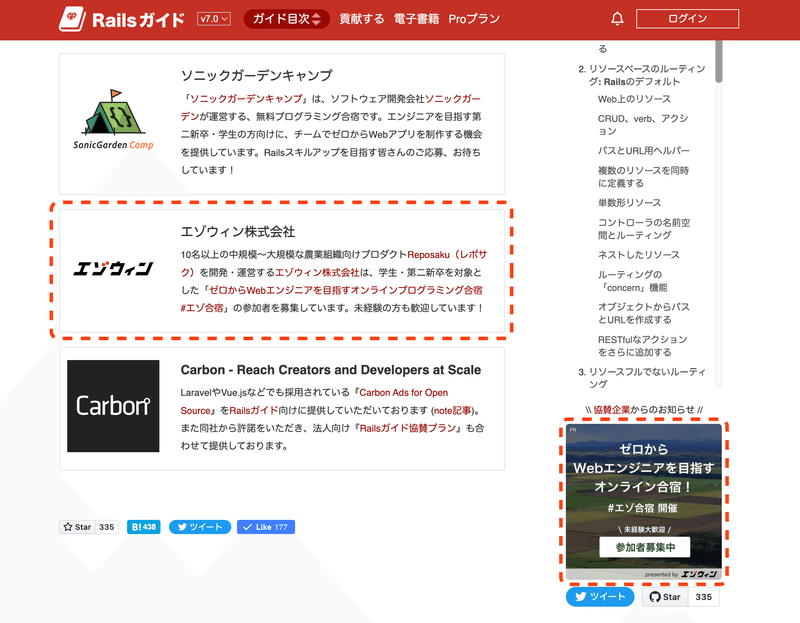Click the SonicGarden Camp tent logo

point(113,120)
